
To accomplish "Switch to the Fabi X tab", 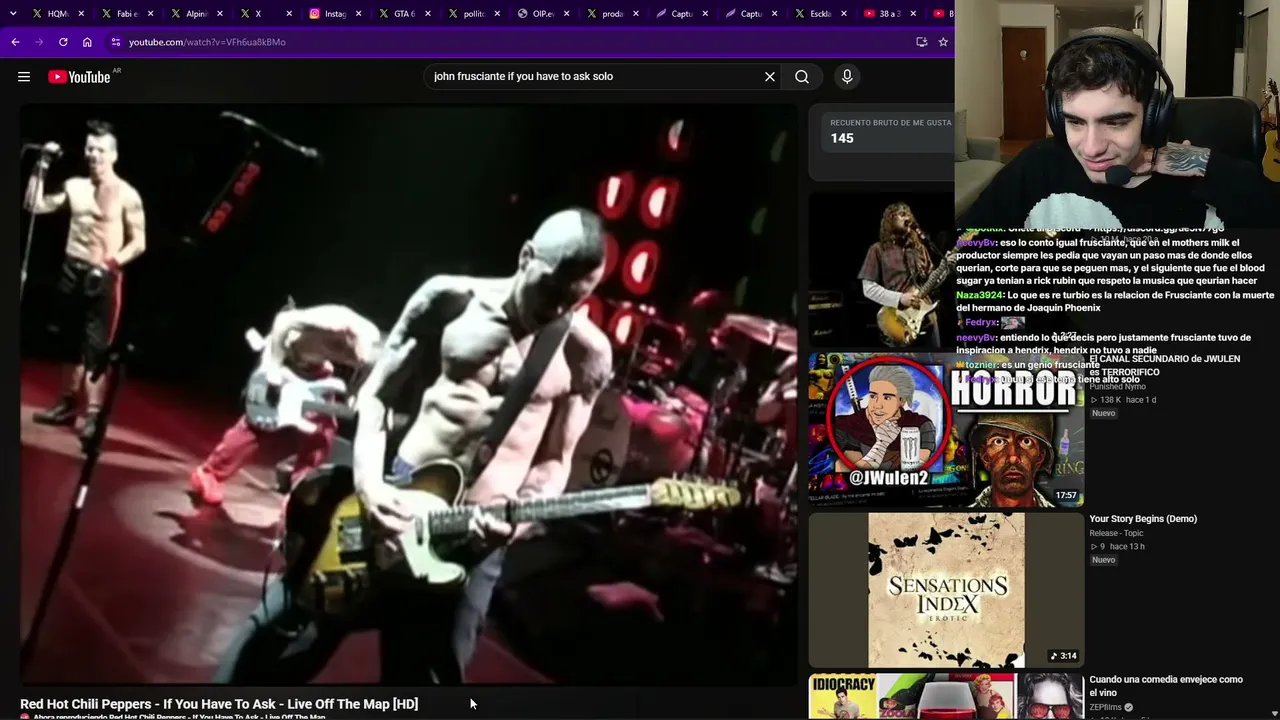I will pyautogui.click(x=127, y=14).
